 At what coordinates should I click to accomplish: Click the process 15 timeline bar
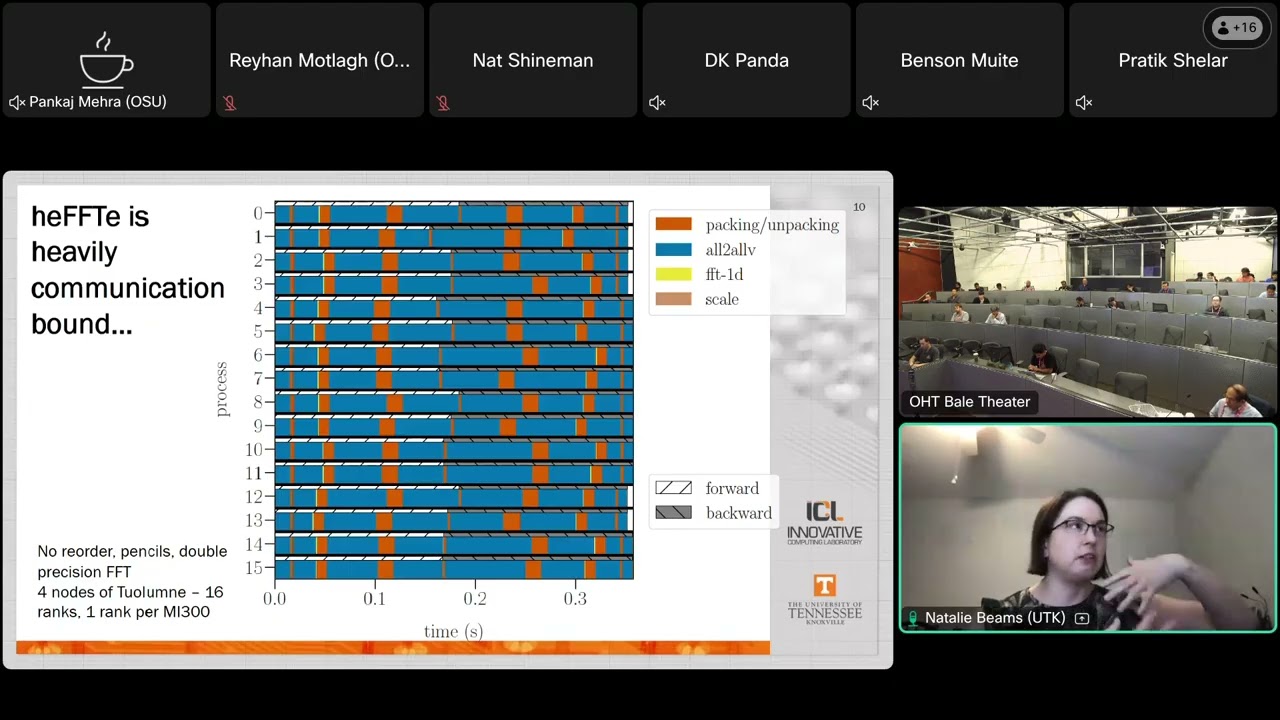[x=454, y=568]
